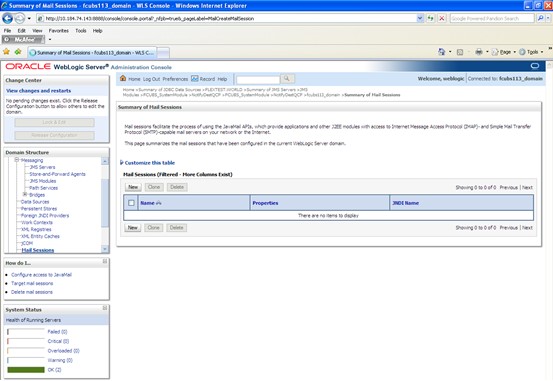The image size is (553, 381).
Task: Click Domain Structure scrollbar down arrow
Action: 105,249
